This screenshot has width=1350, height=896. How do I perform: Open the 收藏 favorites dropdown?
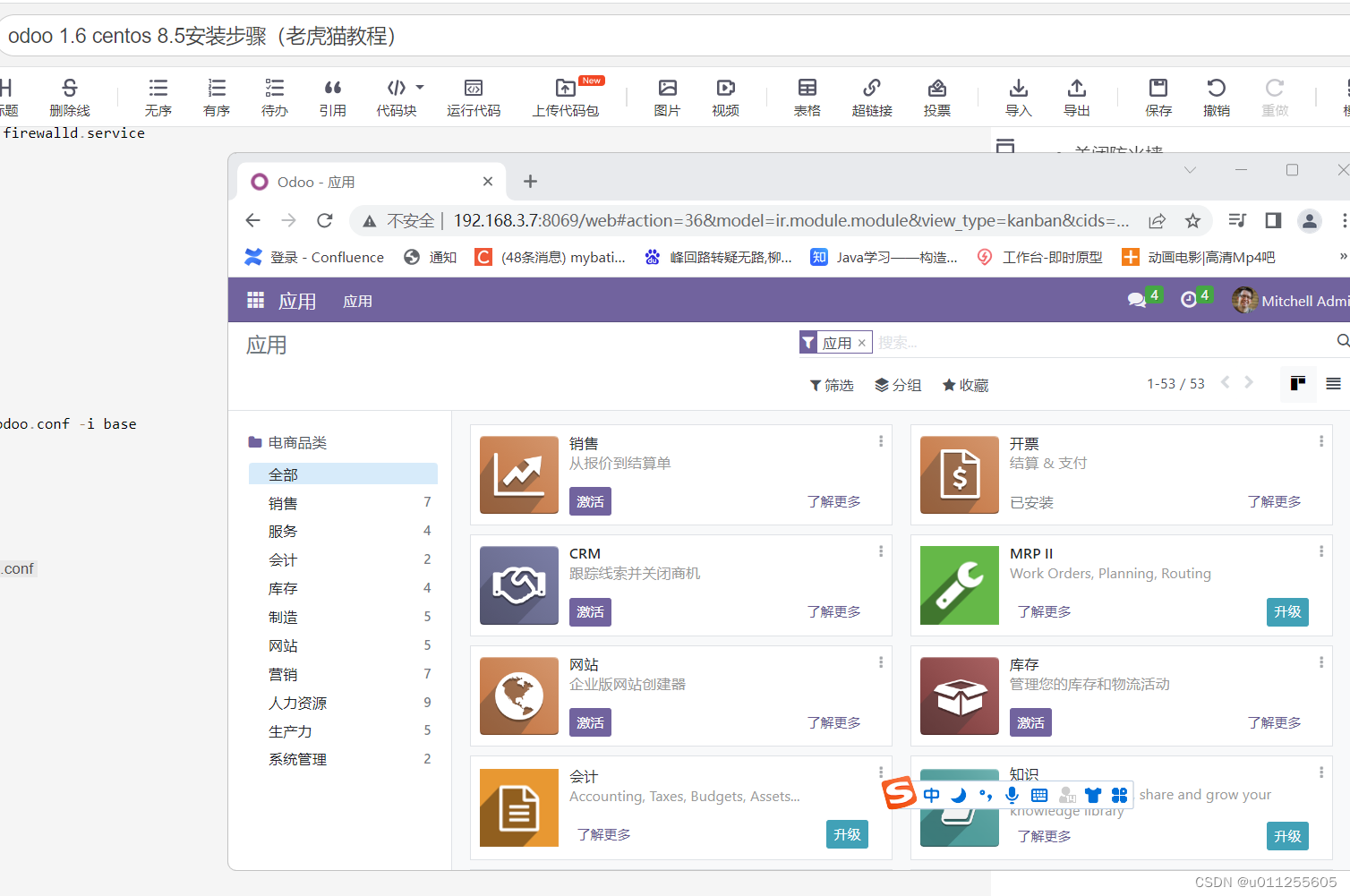tap(965, 385)
